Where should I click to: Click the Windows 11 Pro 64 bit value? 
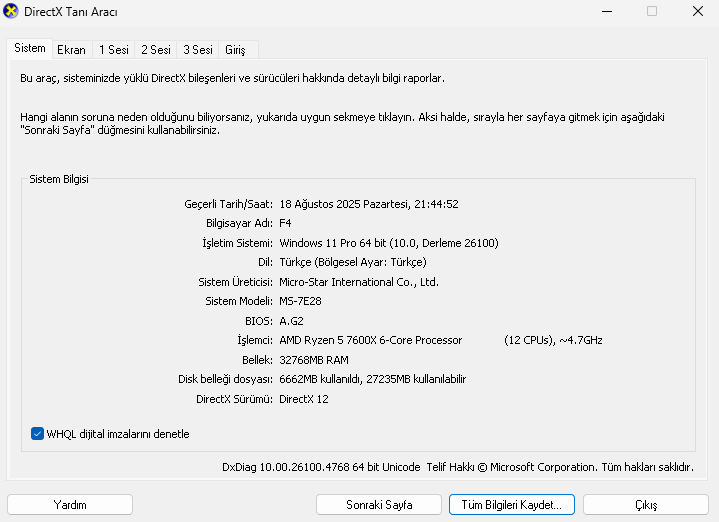pos(389,243)
